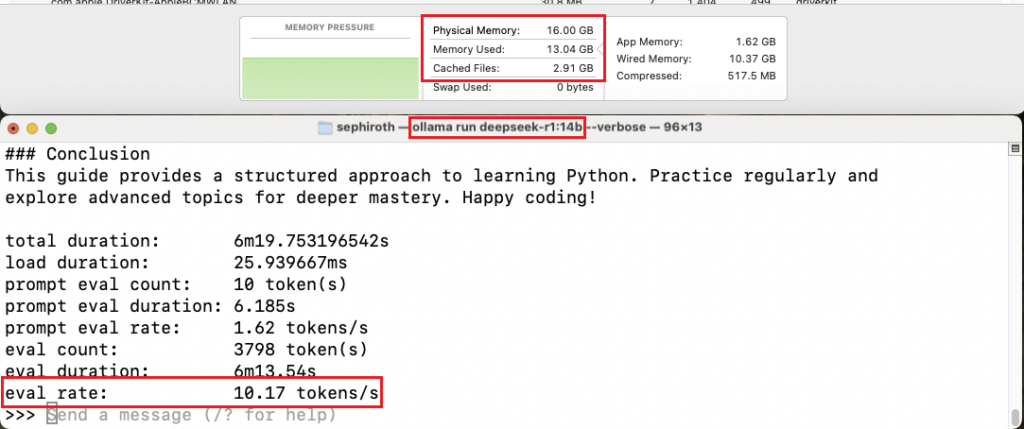Click the Terminal vertical scrollbar thumb
Image resolution: width=1024 pixels, height=429 pixels.
click(x=1014, y=417)
